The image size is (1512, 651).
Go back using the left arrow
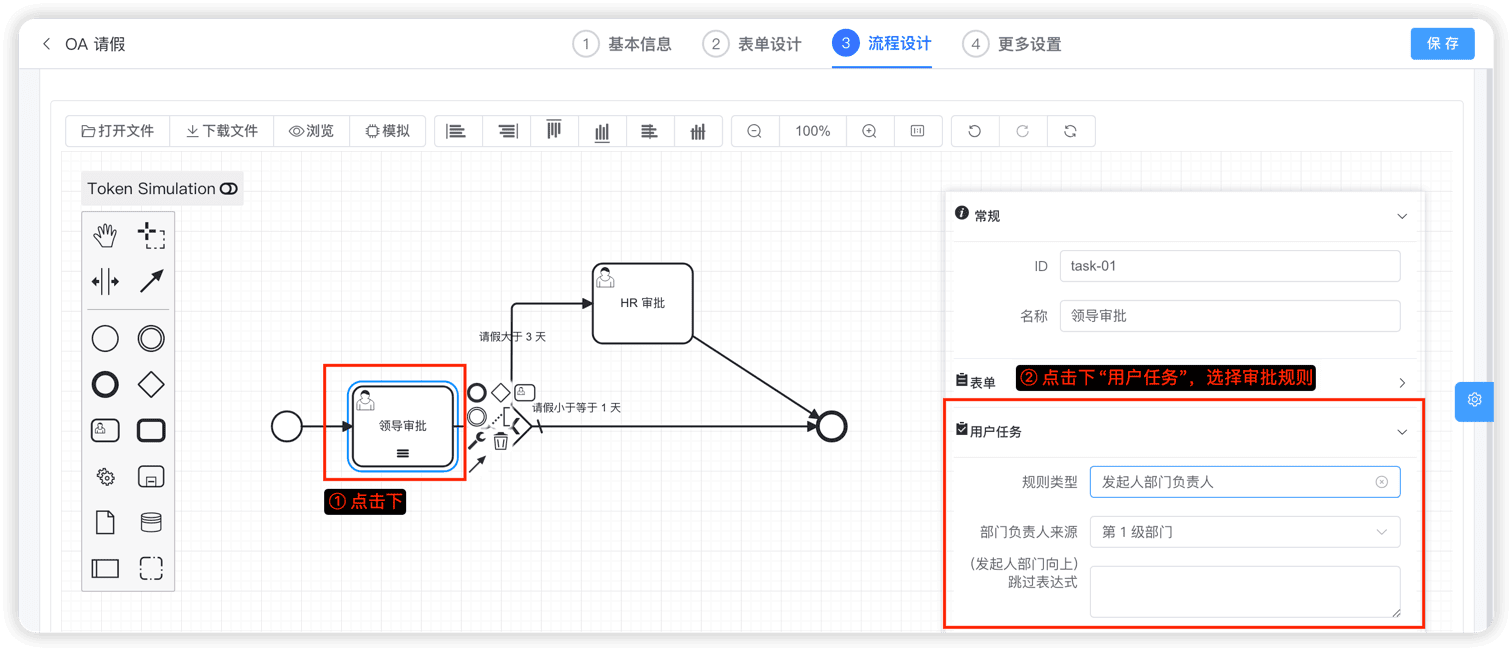tap(46, 44)
